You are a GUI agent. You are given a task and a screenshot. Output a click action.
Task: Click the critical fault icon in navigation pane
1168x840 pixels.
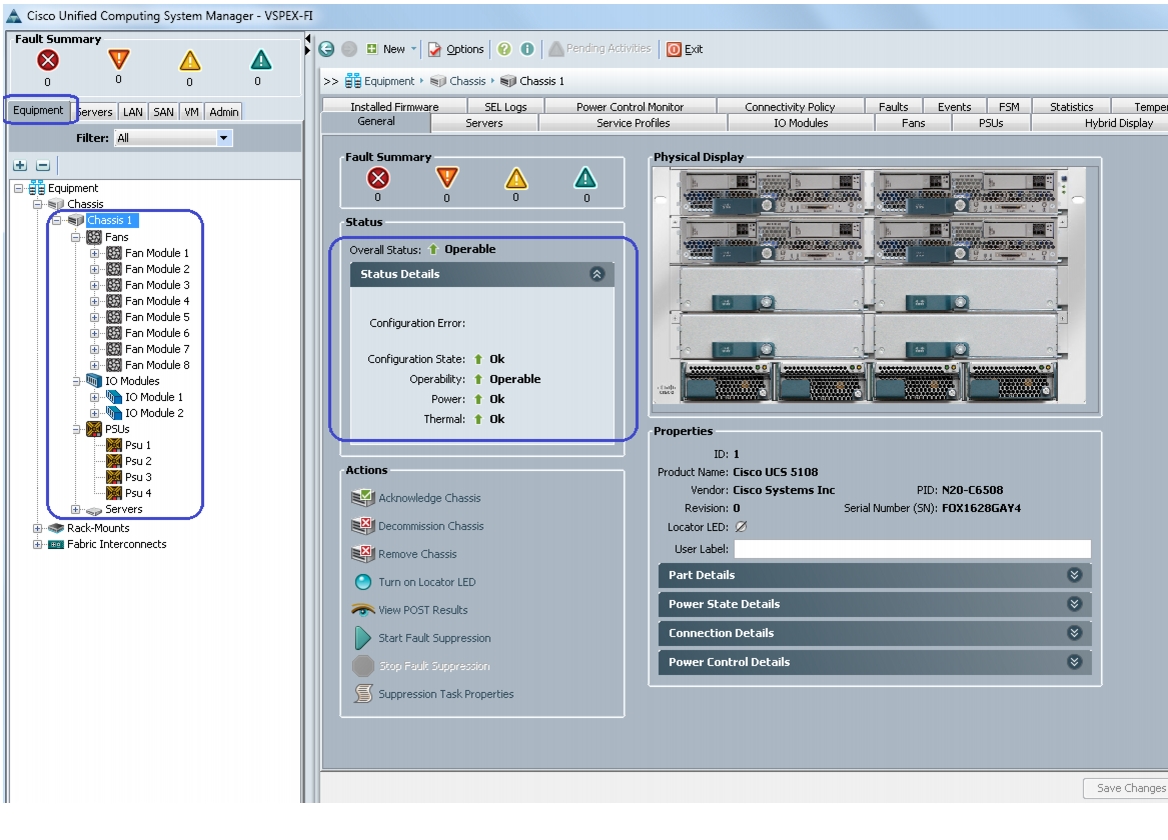pyautogui.click(x=48, y=60)
